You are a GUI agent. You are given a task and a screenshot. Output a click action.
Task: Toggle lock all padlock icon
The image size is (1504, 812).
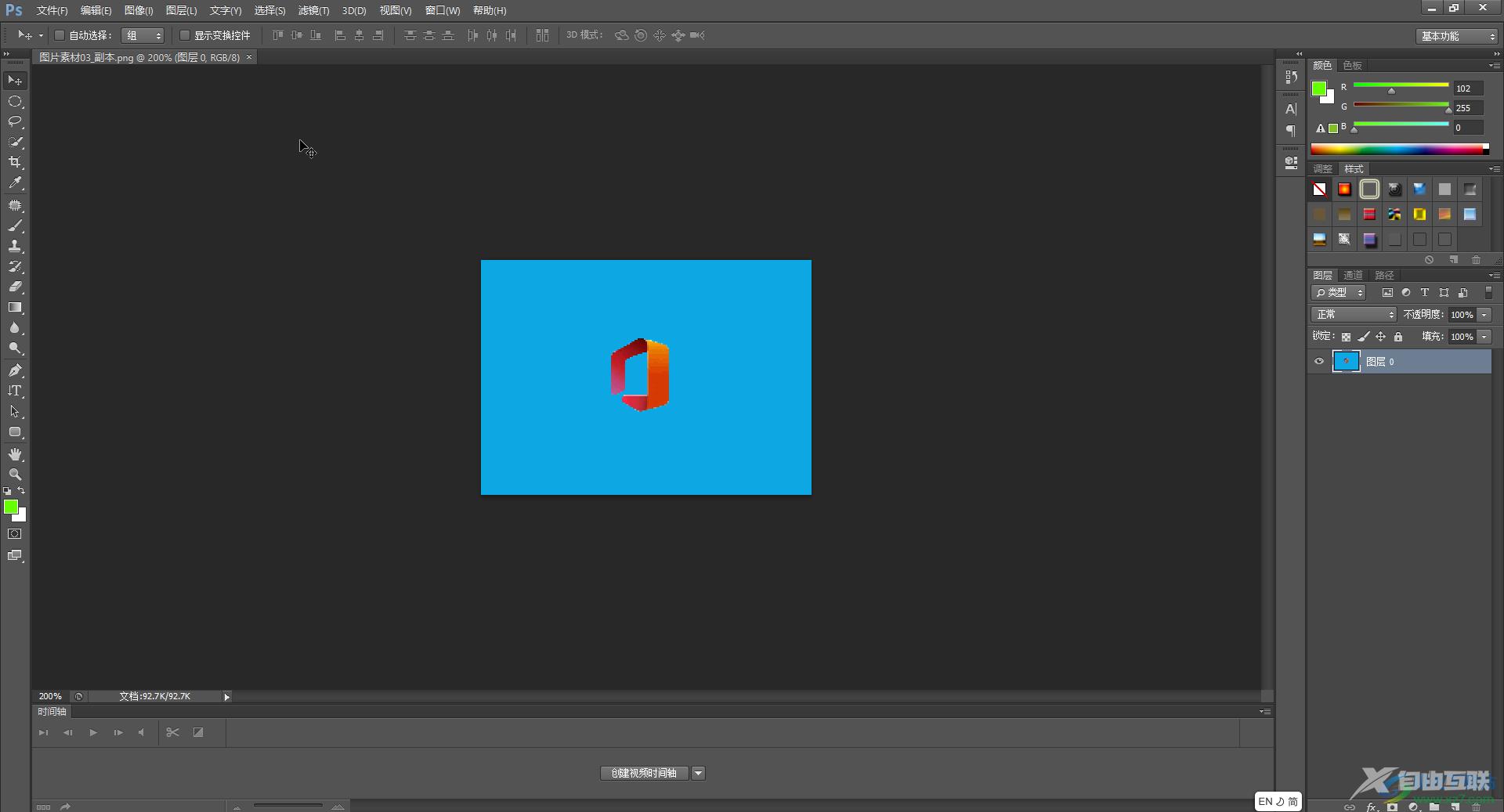point(1398,337)
